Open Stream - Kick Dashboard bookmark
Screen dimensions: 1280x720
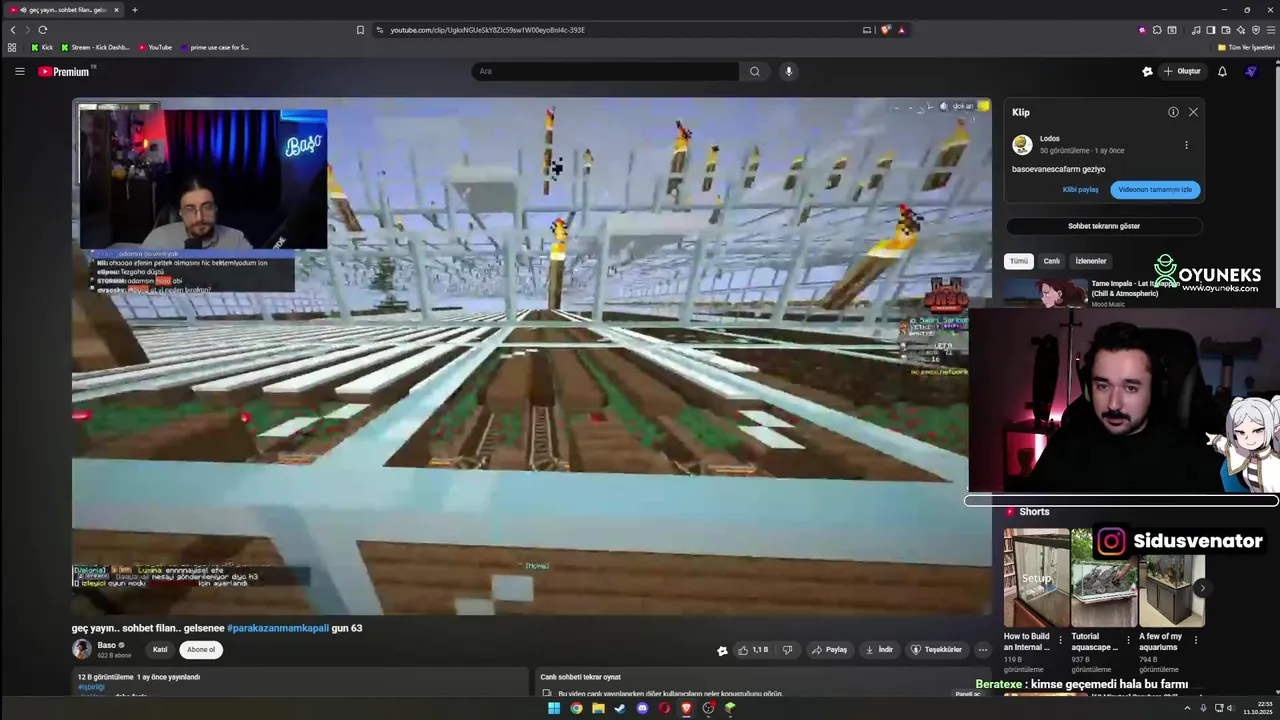coord(95,47)
